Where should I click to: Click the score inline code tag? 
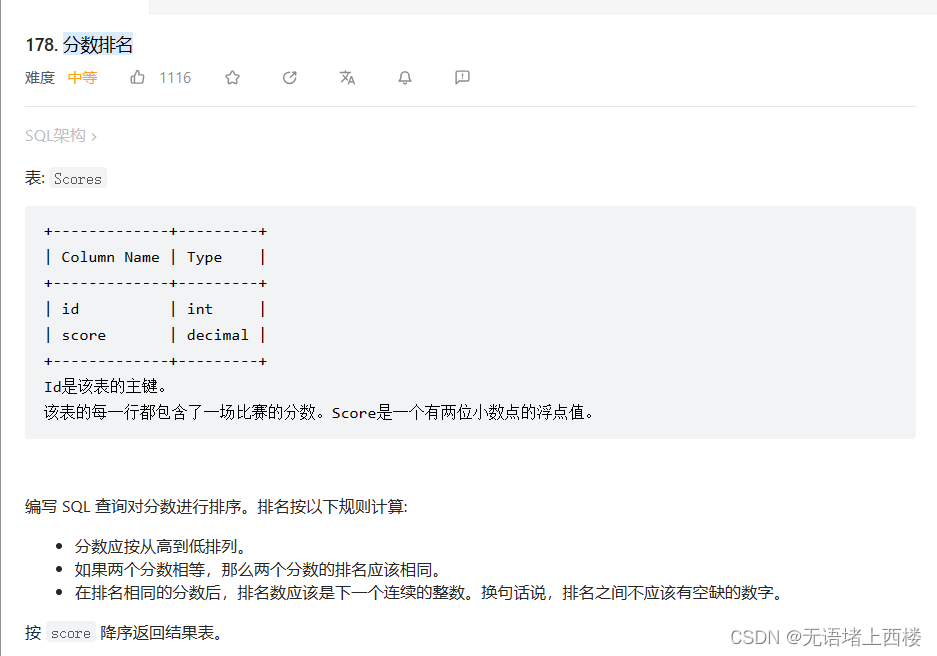point(70,632)
